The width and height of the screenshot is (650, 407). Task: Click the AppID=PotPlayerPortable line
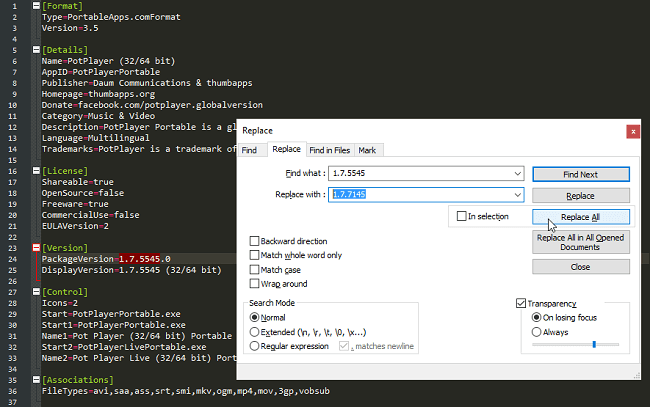coord(101,72)
